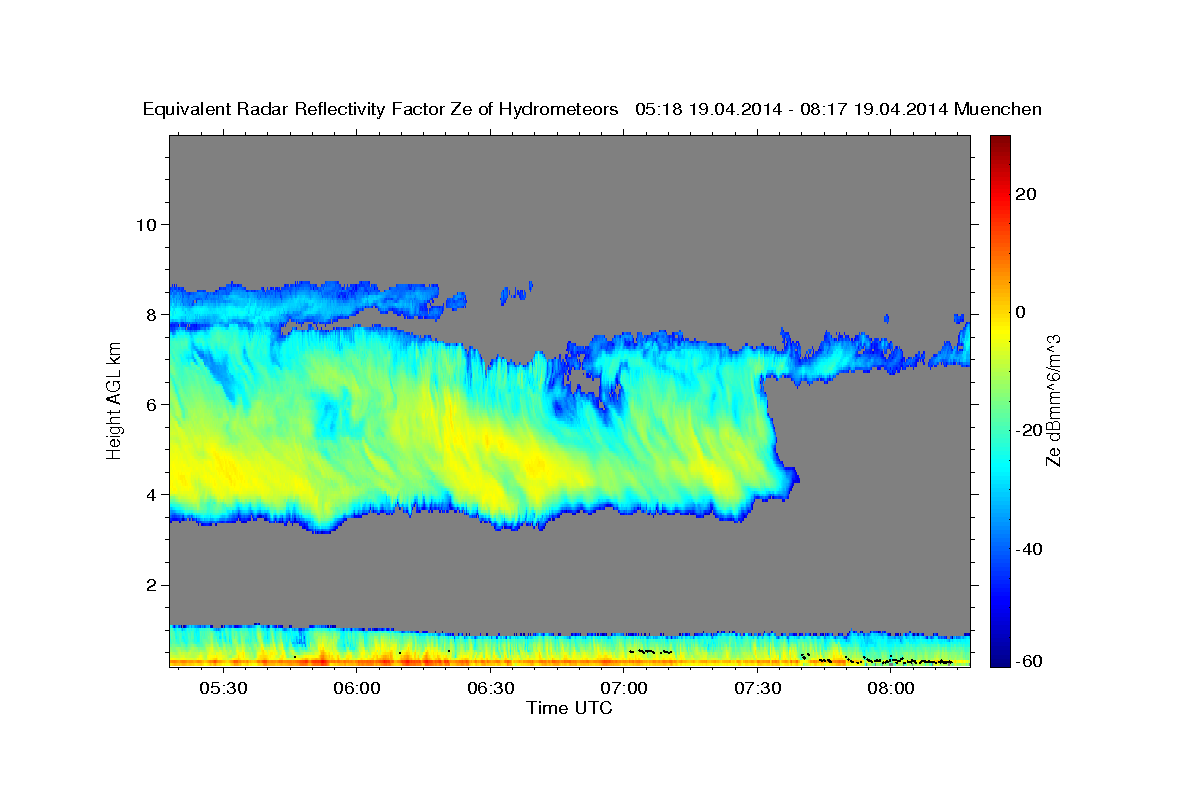Click the location label 'Muenchen'
This screenshot has height=800, width=1200.
point(998,110)
